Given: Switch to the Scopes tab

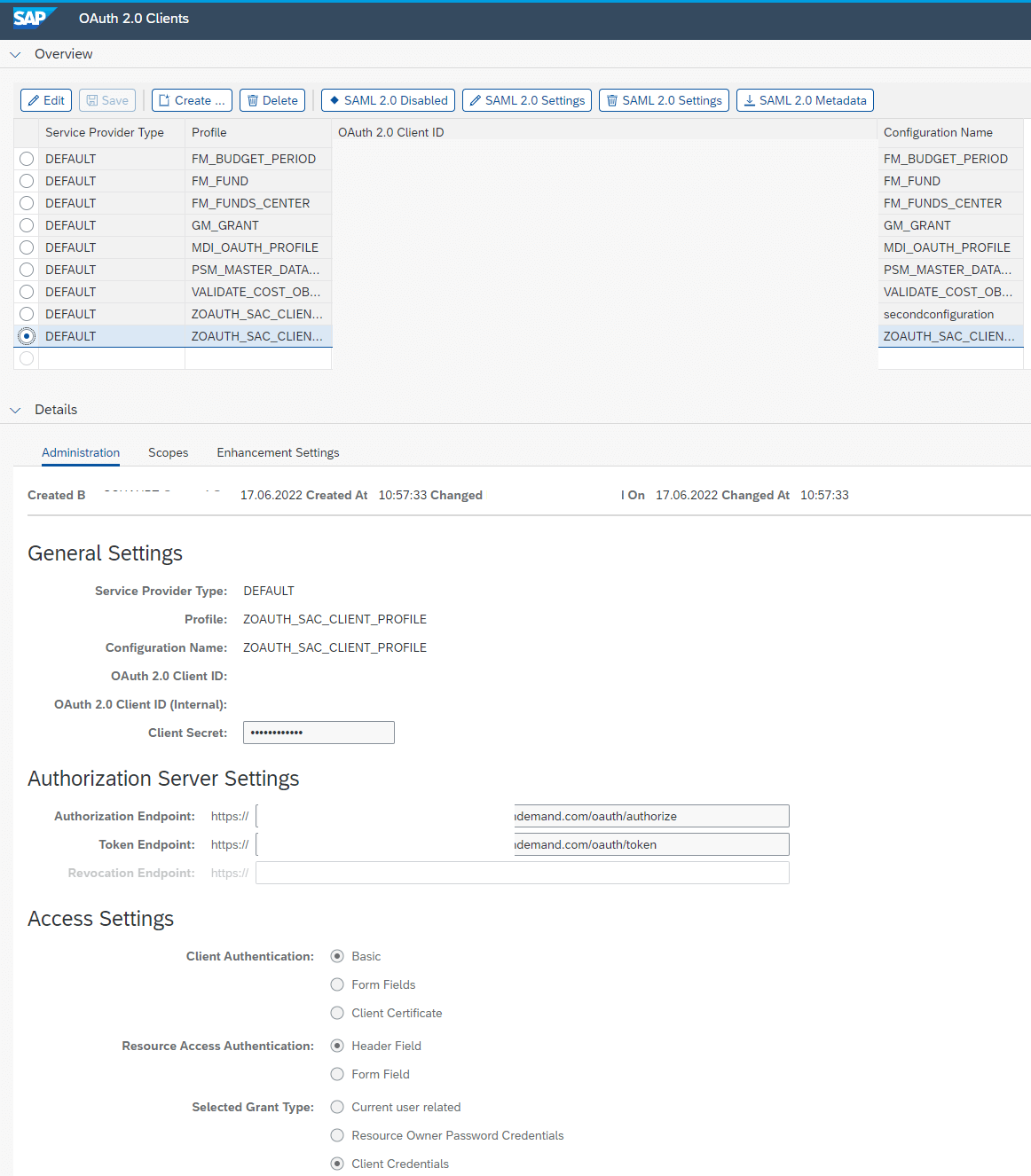Looking at the screenshot, I should [x=169, y=452].
